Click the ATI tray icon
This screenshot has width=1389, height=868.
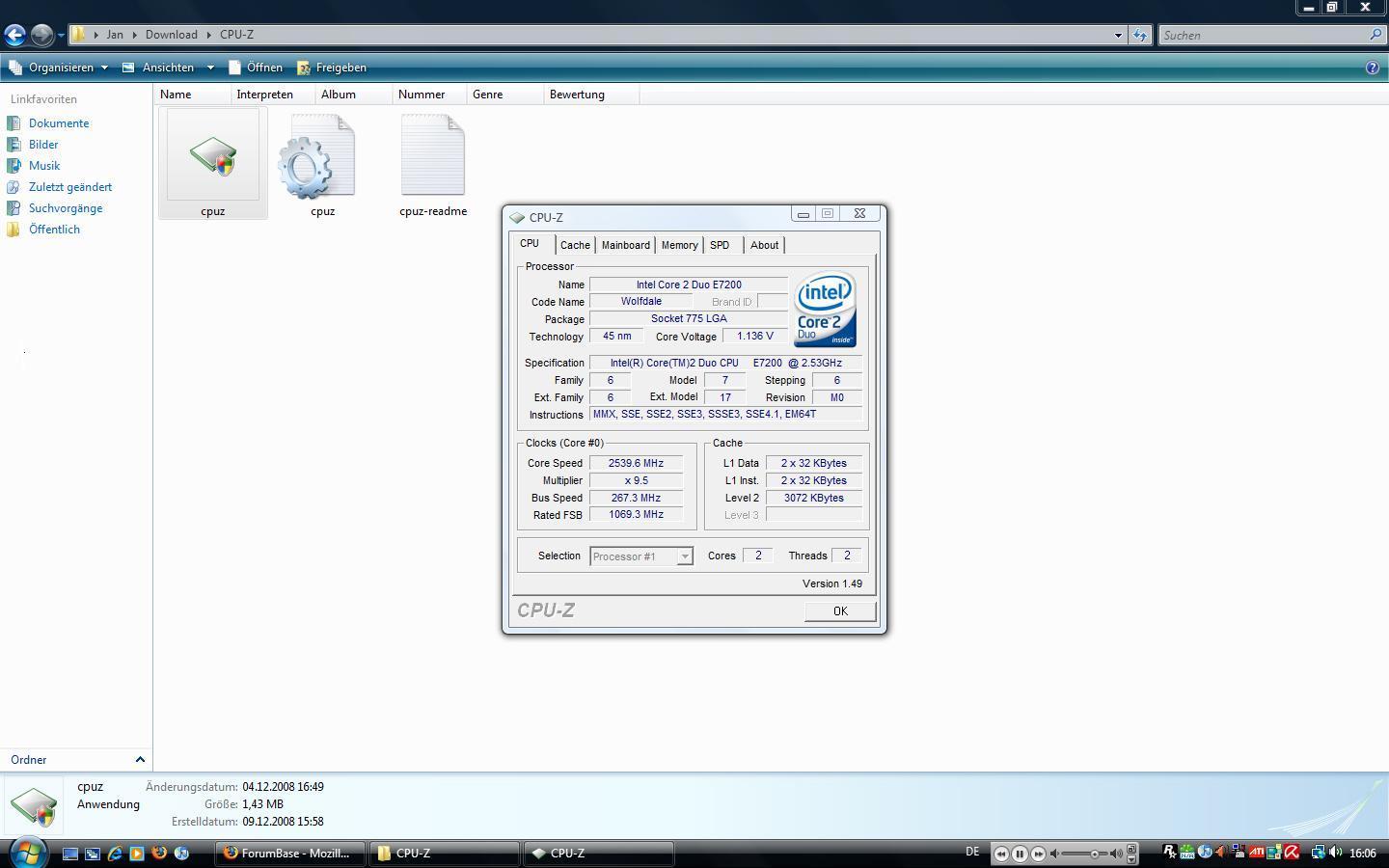(x=1256, y=852)
